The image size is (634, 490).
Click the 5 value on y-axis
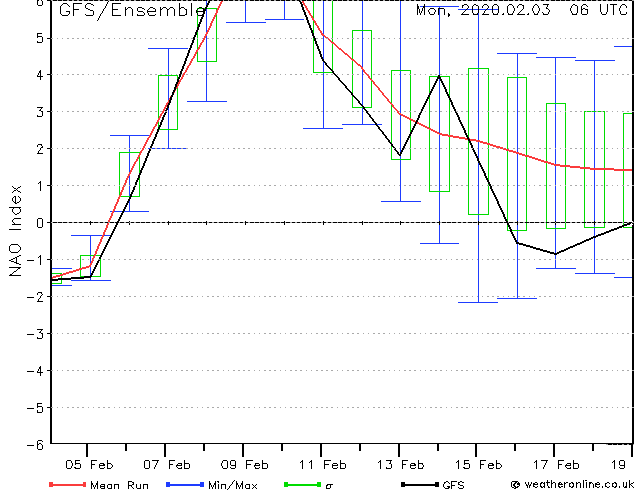[x=40, y=38]
